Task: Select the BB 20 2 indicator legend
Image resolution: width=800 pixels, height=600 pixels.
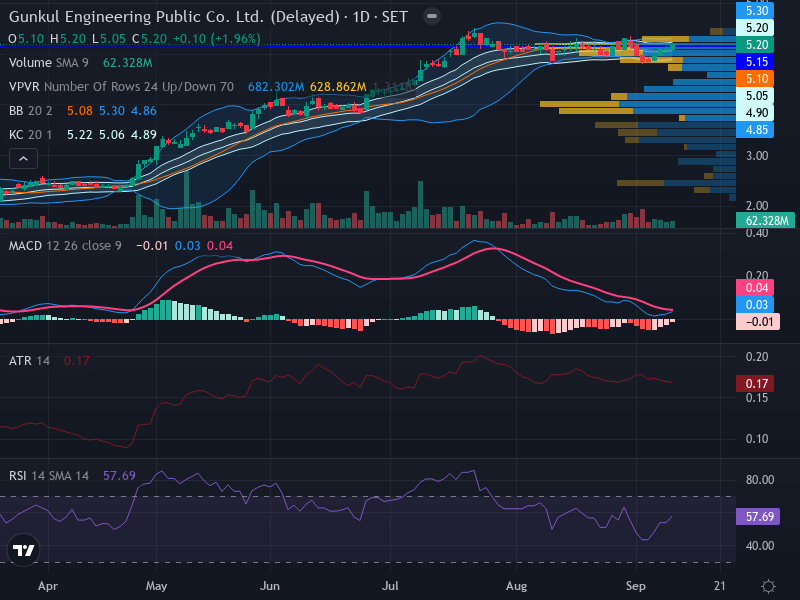Action: (x=83, y=111)
